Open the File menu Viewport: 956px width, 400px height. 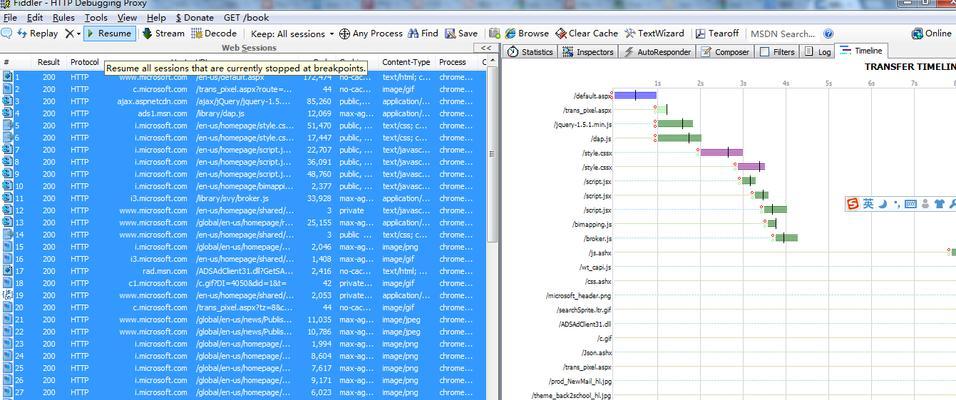[10, 18]
